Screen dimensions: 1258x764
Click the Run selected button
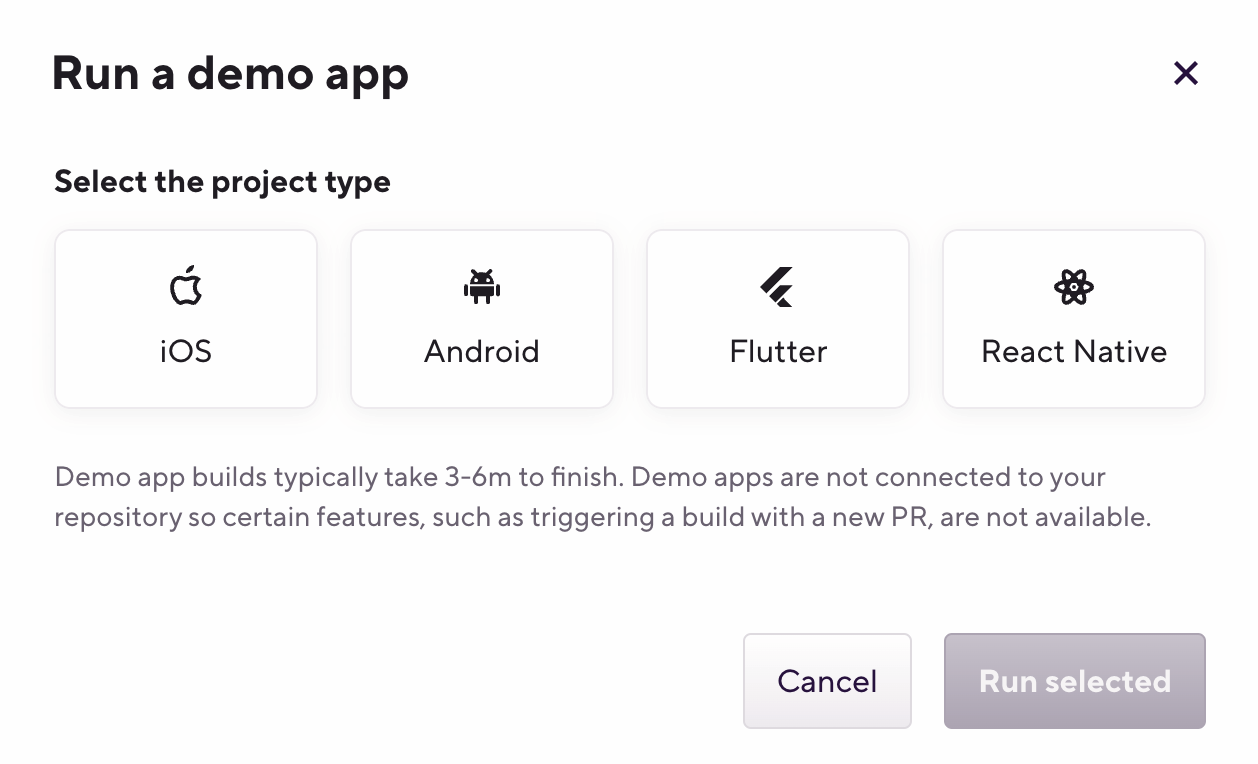click(x=1074, y=681)
